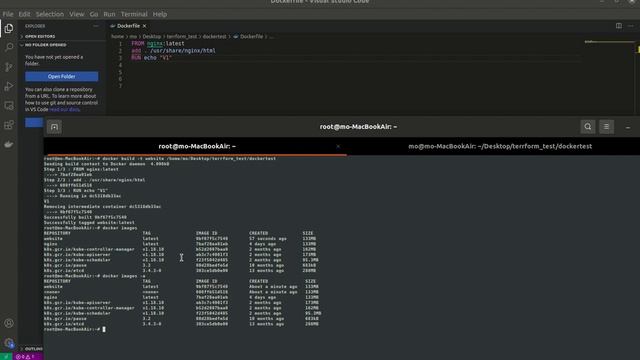
Task: Click the terminal new tab icon
Action: coord(54,127)
